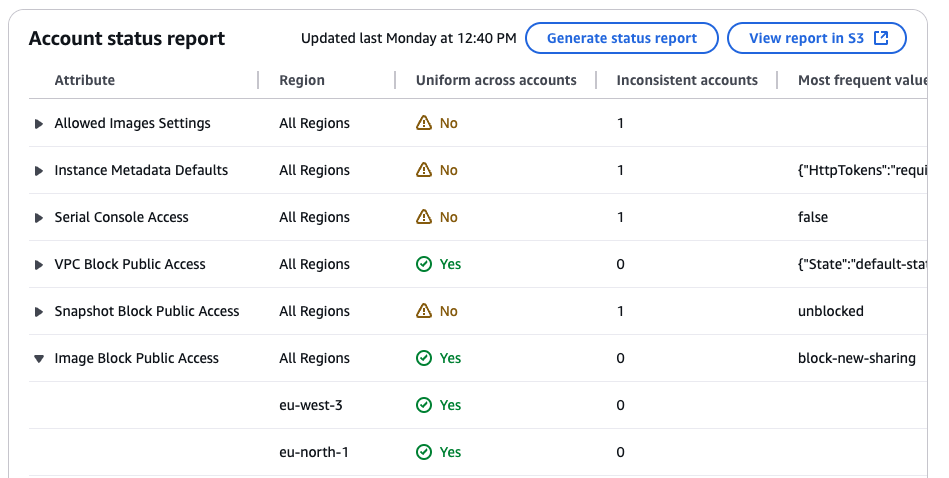Open View report in S3 link
This screenshot has height=478, width=949.
tap(807, 38)
